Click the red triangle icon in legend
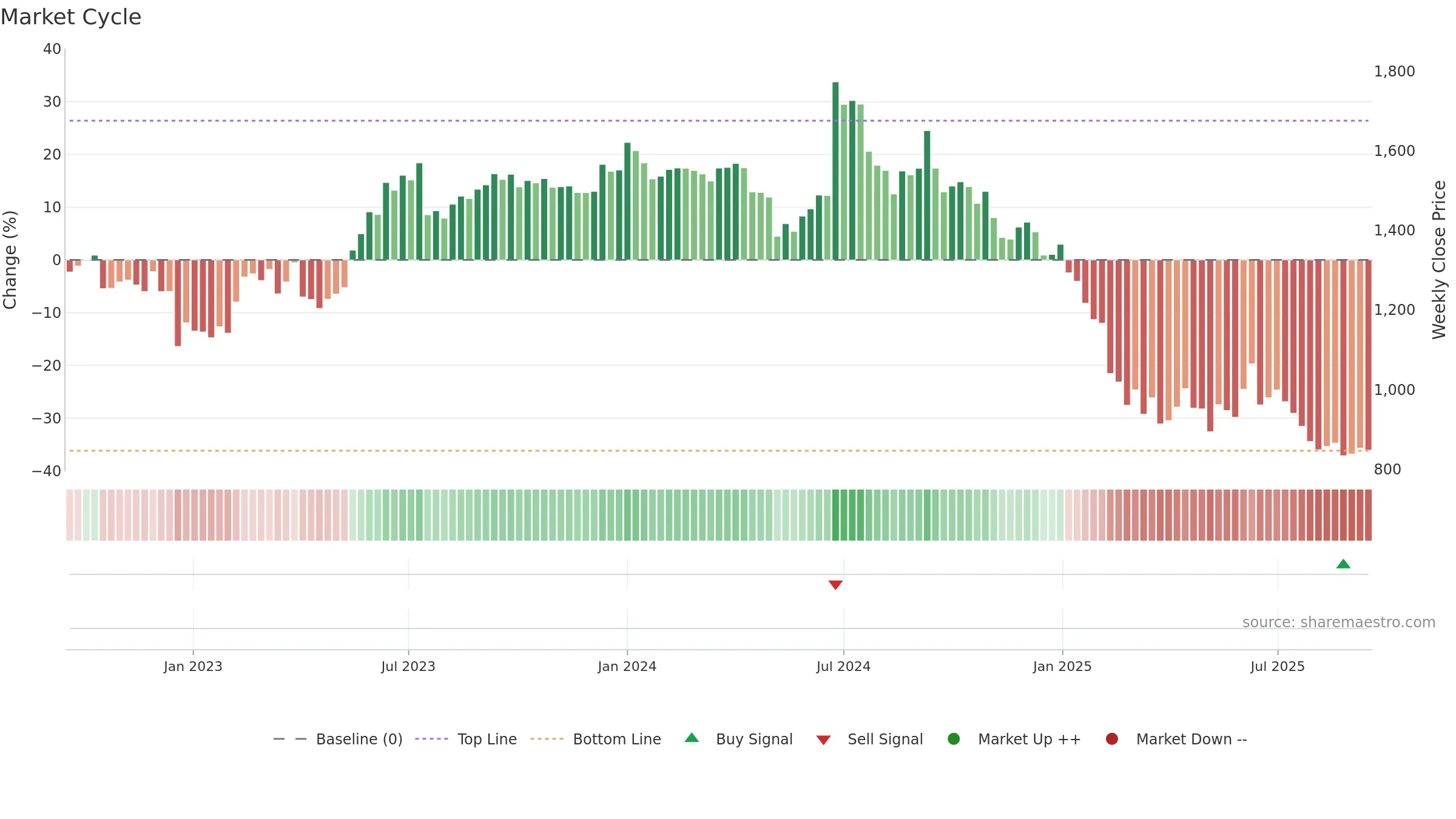Viewport: 1456px width, 819px height. coord(823,740)
